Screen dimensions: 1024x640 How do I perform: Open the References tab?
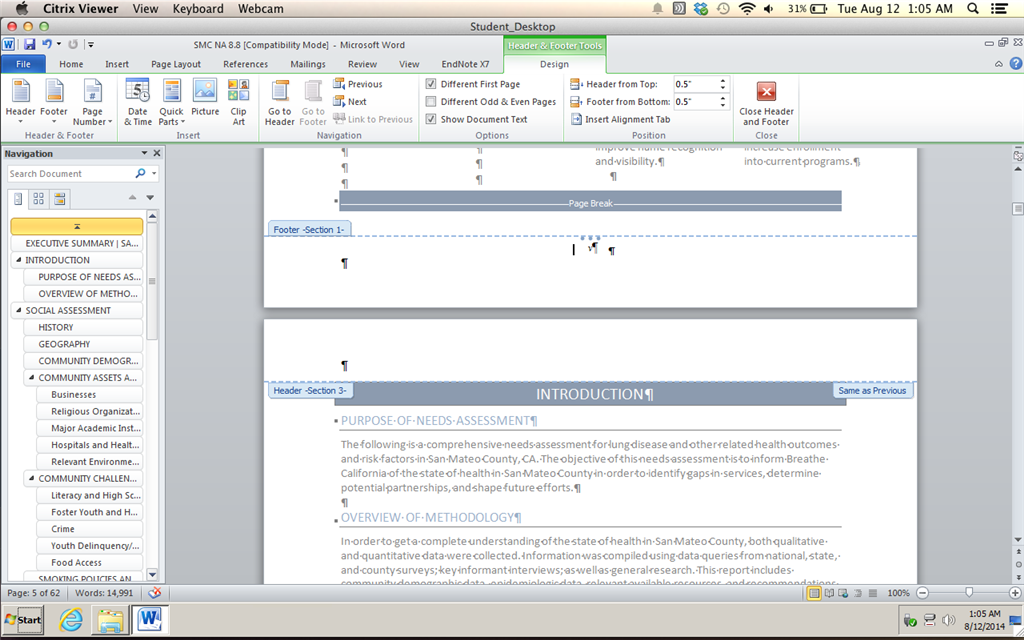246,64
